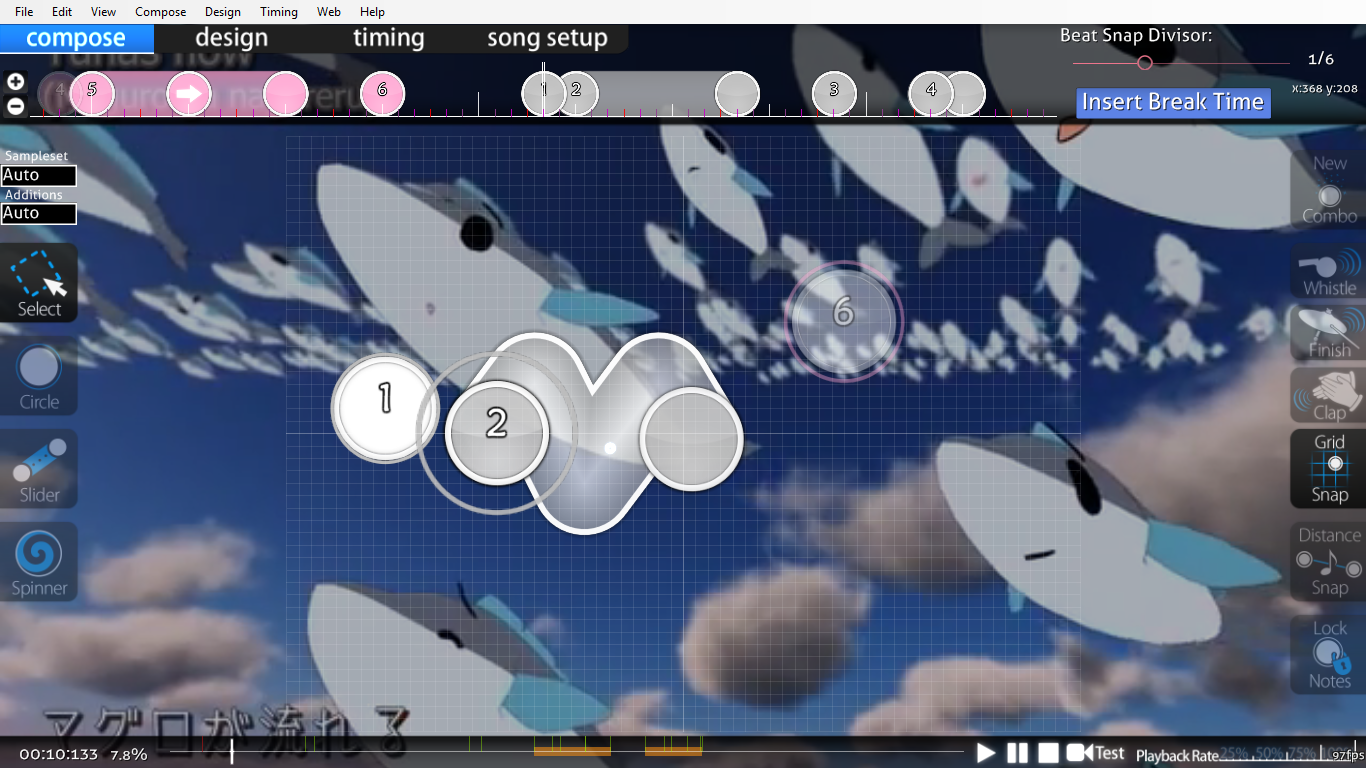1366x768 pixels.
Task: Open the Compose menu
Action: (160, 12)
